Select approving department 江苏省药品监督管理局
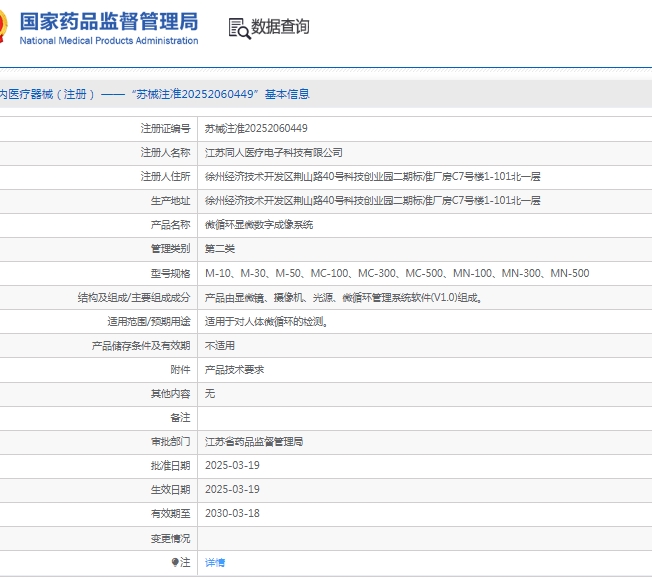Viewport: 652px width, 582px height. tap(254, 441)
